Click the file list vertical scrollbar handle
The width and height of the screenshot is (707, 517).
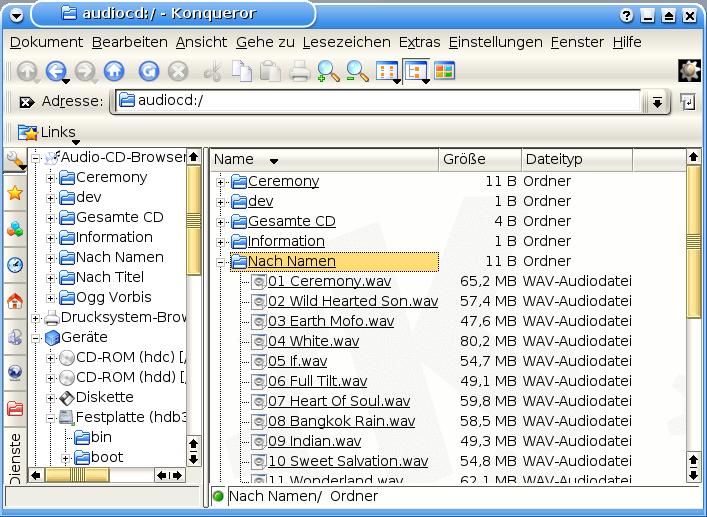[x=693, y=242]
